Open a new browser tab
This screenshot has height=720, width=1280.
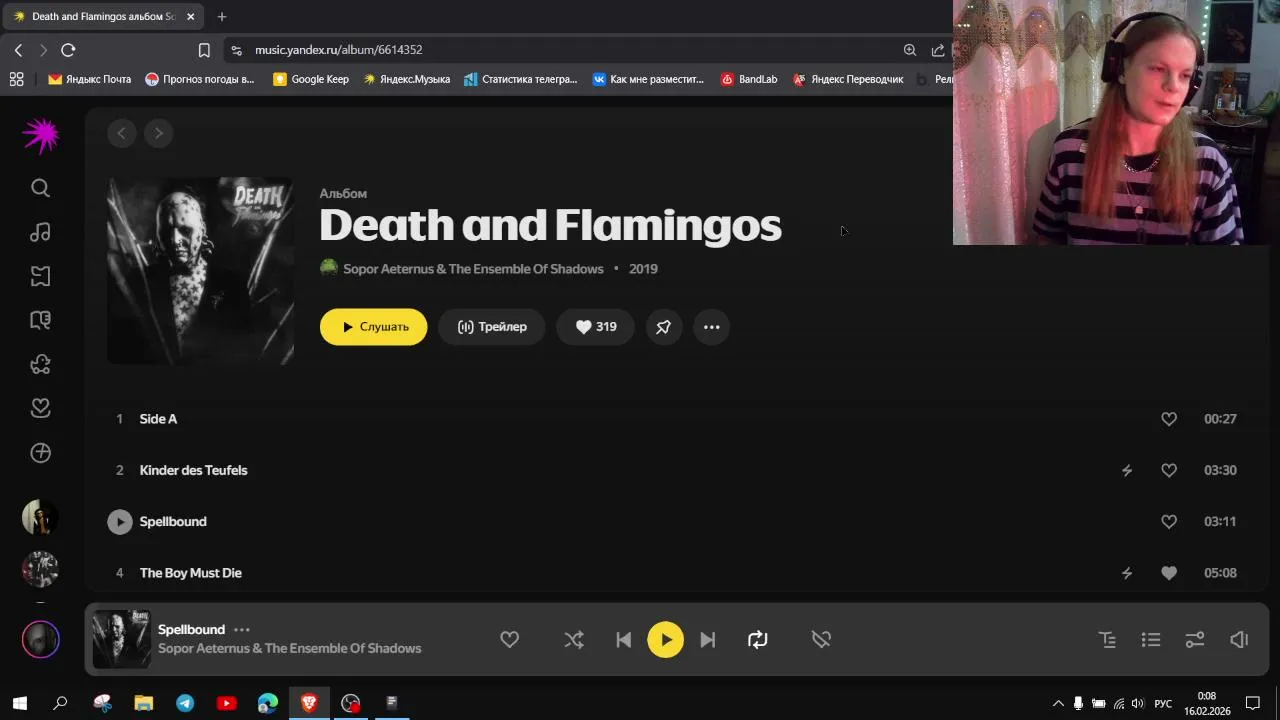222,17
